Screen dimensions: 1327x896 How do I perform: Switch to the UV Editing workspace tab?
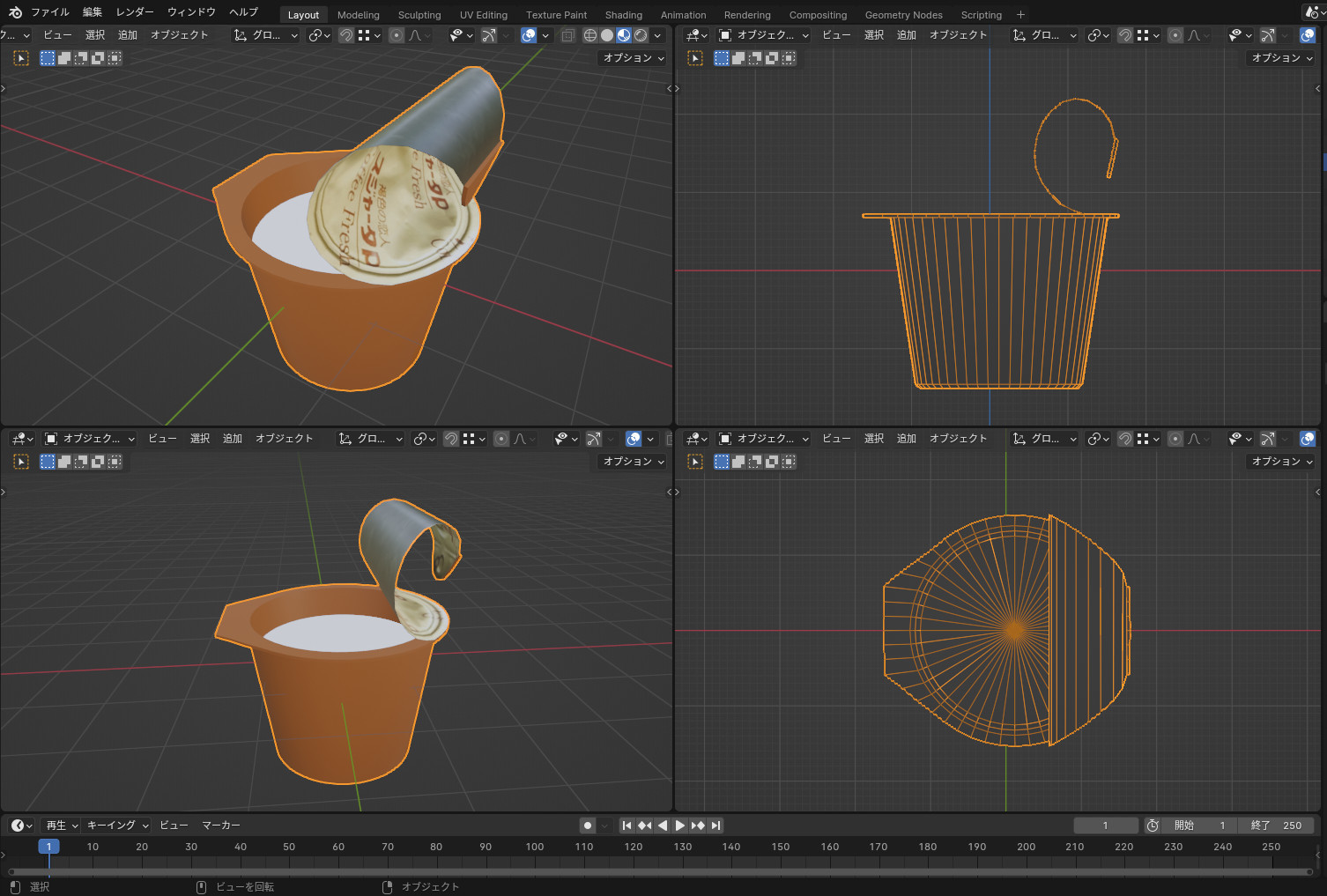click(484, 15)
